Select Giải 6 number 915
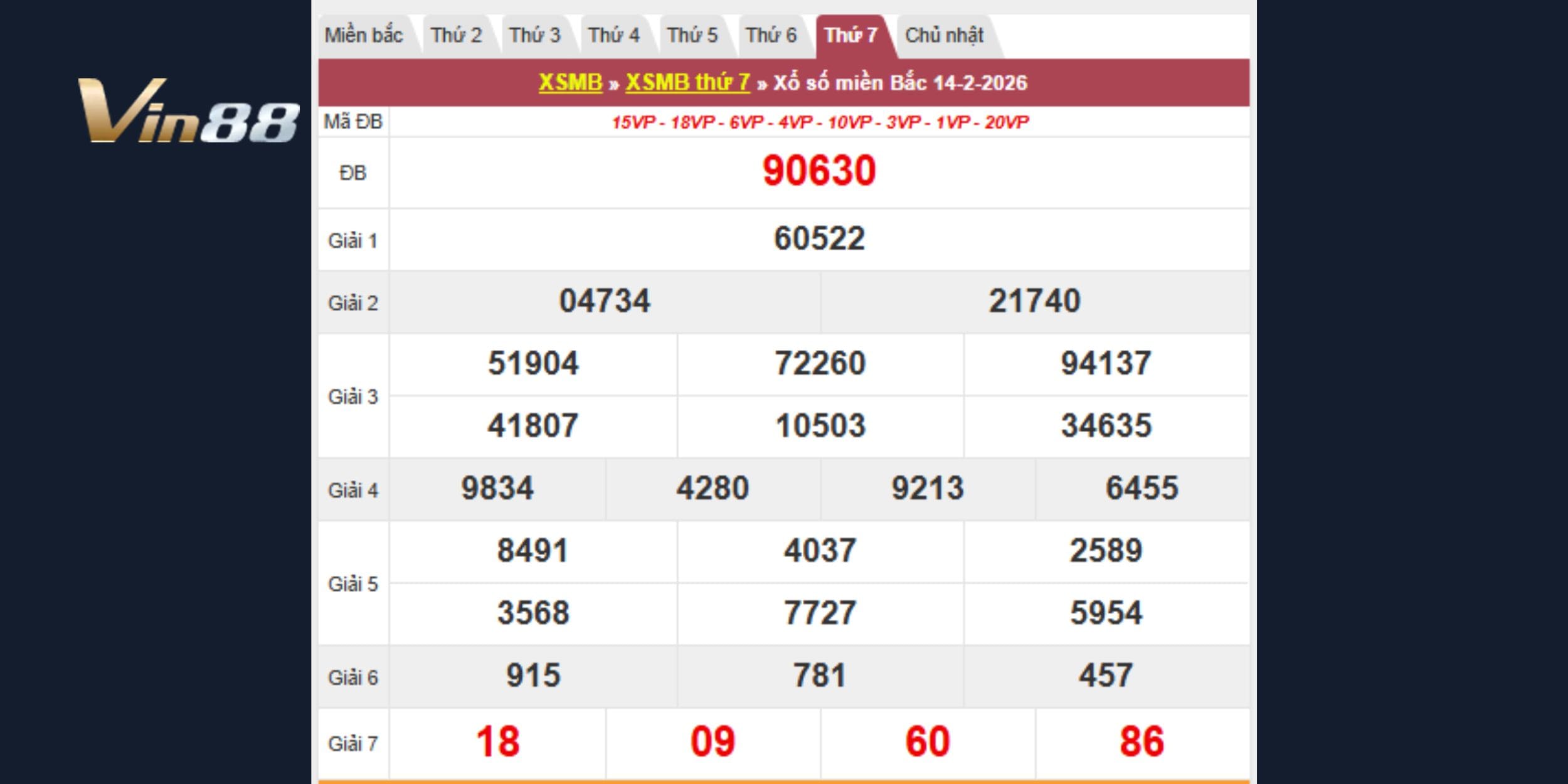Image resolution: width=1568 pixels, height=784 pixels. (x=533, y=676)
